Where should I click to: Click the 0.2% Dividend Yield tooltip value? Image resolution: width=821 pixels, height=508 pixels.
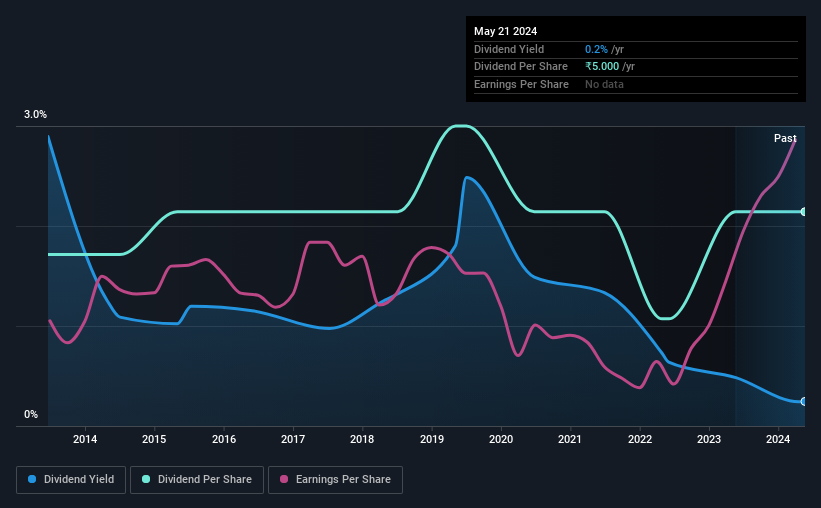(596, 49)
